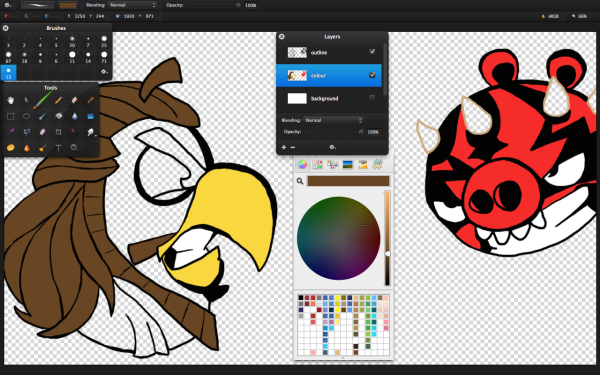This screenshot has width=600, height=375.
Task: Toggle visibility of colour layer
Action: point(372,75)
